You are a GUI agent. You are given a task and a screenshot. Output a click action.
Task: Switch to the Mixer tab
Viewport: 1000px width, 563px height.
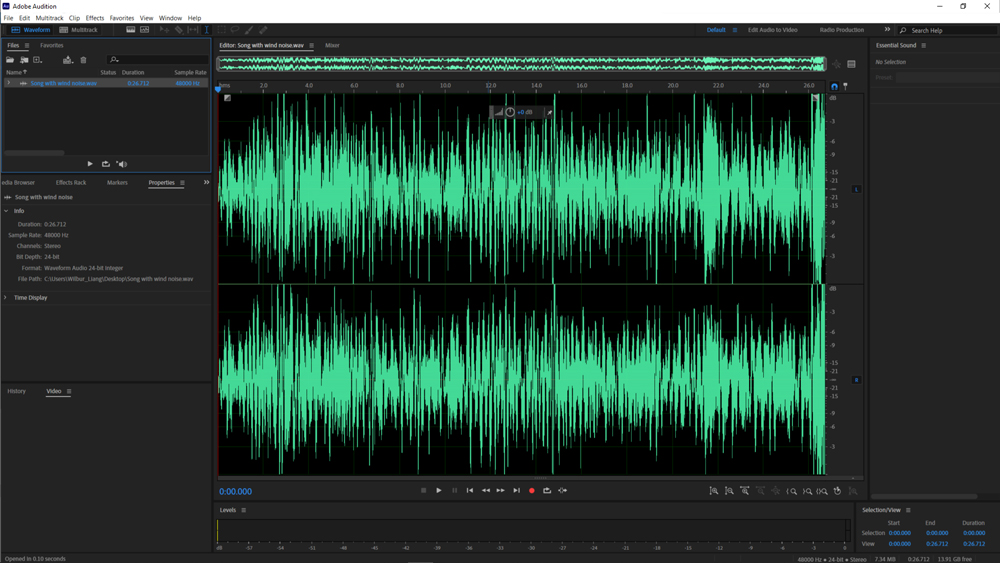pyautogui.click(x=332, y=46)
